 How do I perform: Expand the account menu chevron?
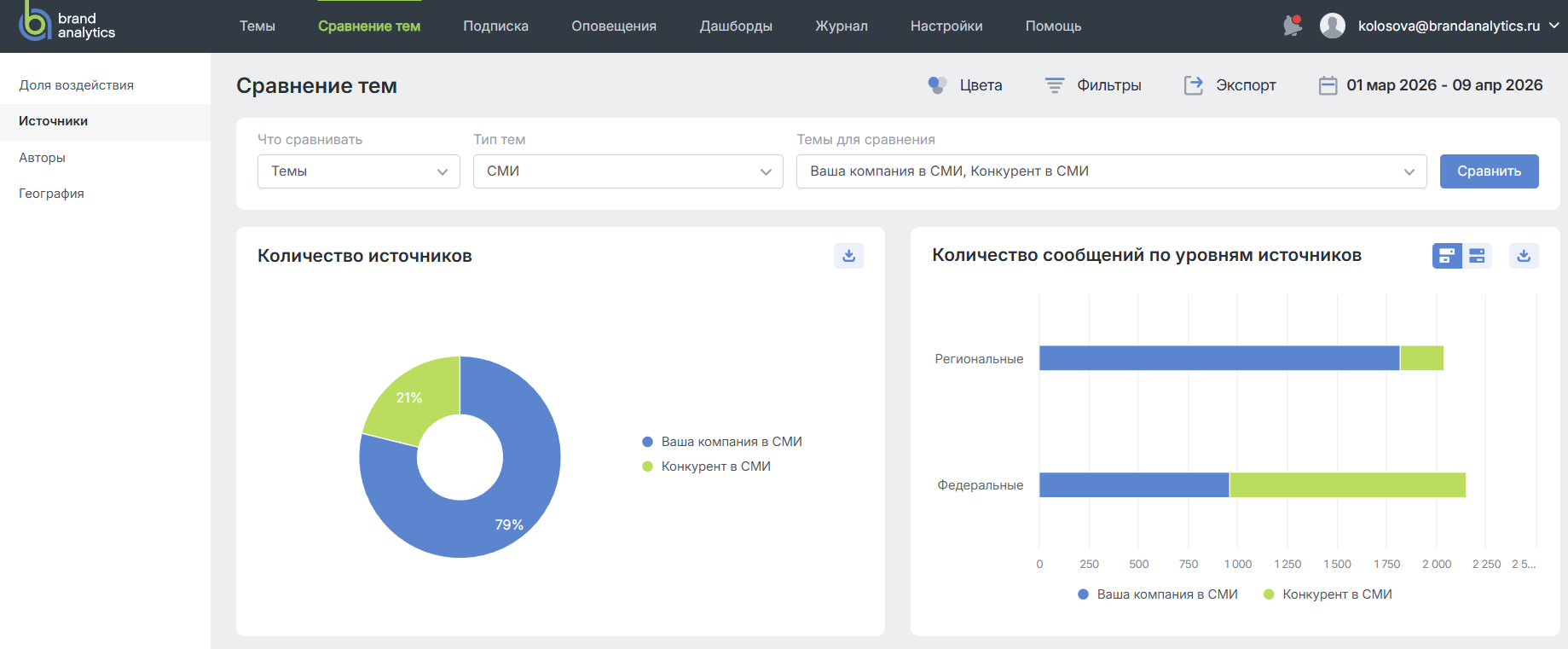point(1554,26)
